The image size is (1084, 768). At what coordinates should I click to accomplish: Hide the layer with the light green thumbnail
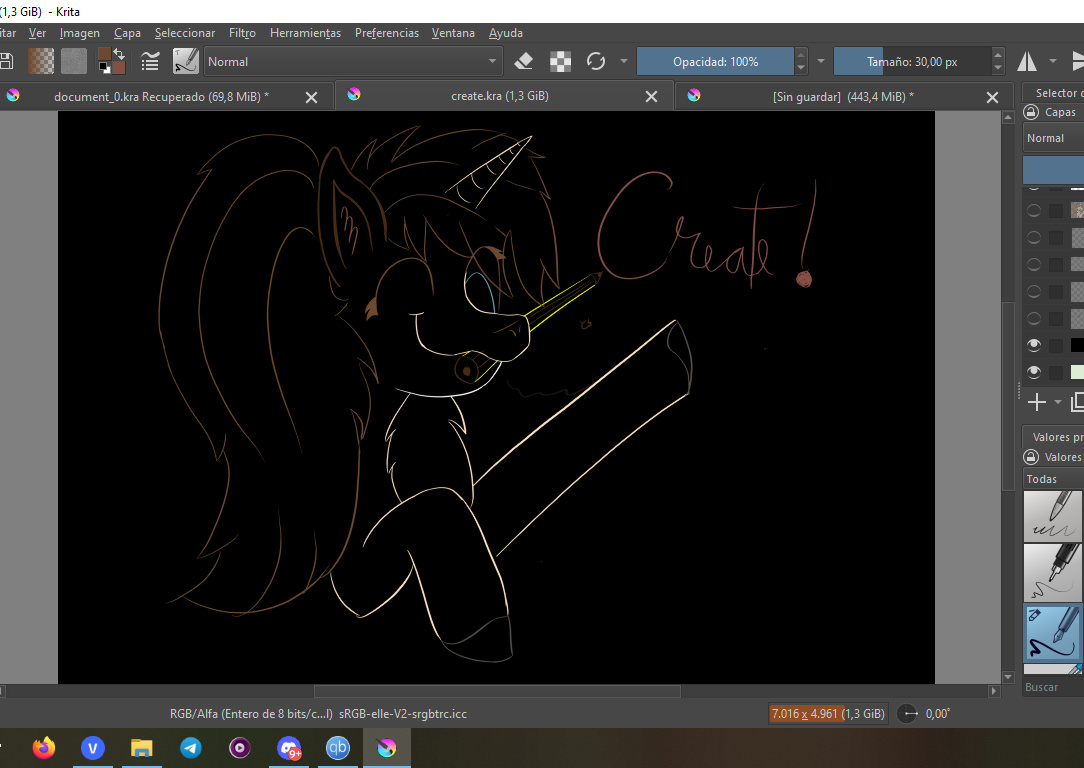pyautogui.click(x=1034, y=372)
